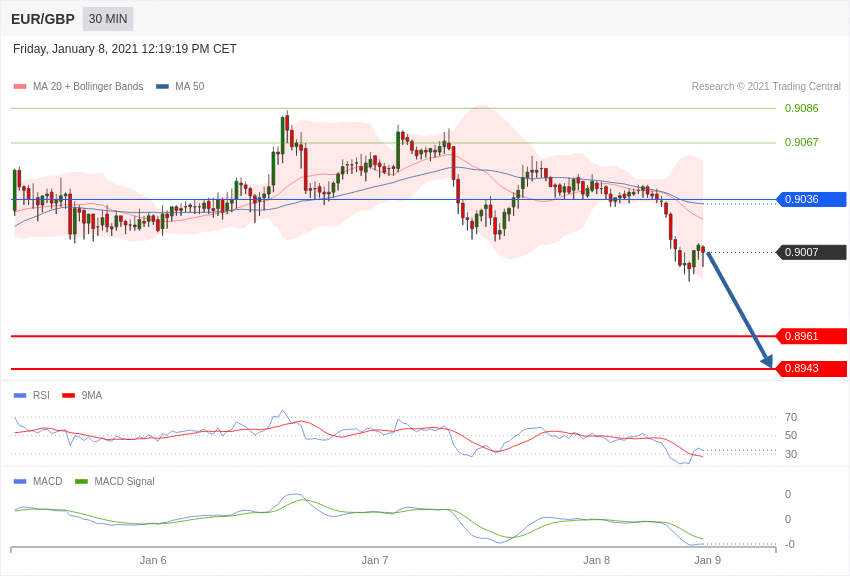Click the '9MA' legend label

click(x=92, y=396)
